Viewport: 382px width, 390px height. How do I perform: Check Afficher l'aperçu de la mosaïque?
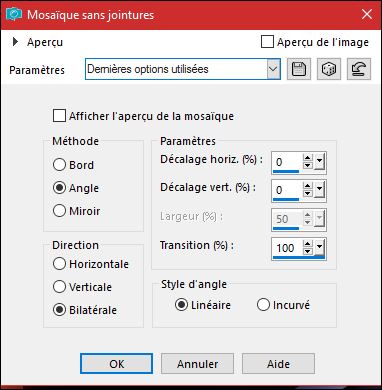[59, 116]
